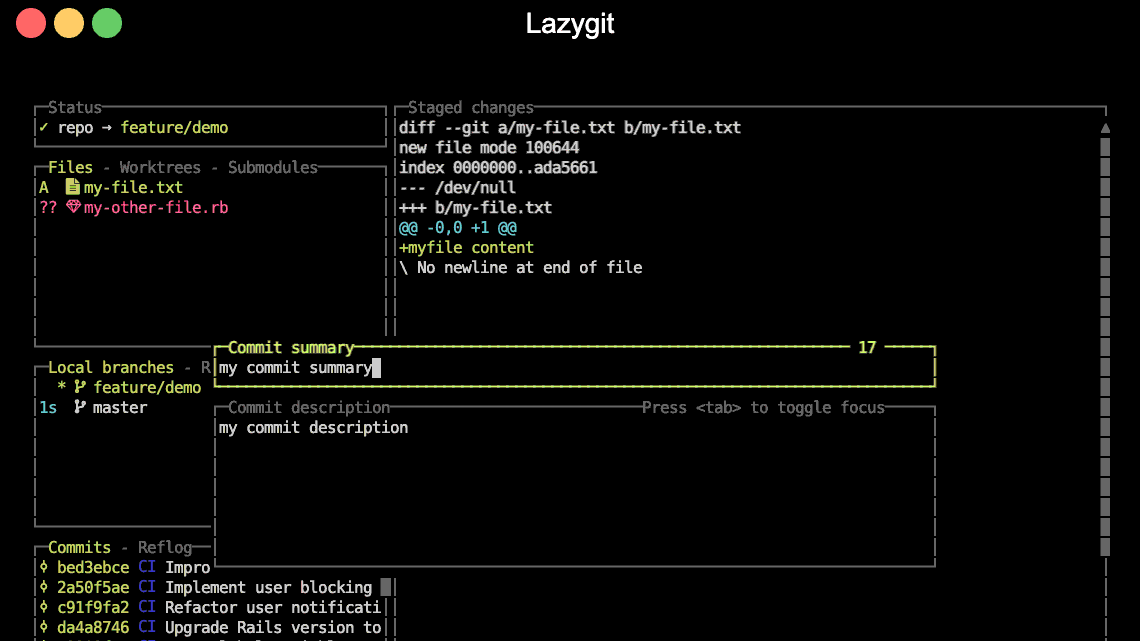Image resolution: width=1140 pixels, height=641 pixels.
Task: Focus the Commit description text area
Action: click(x=575, y=488)
